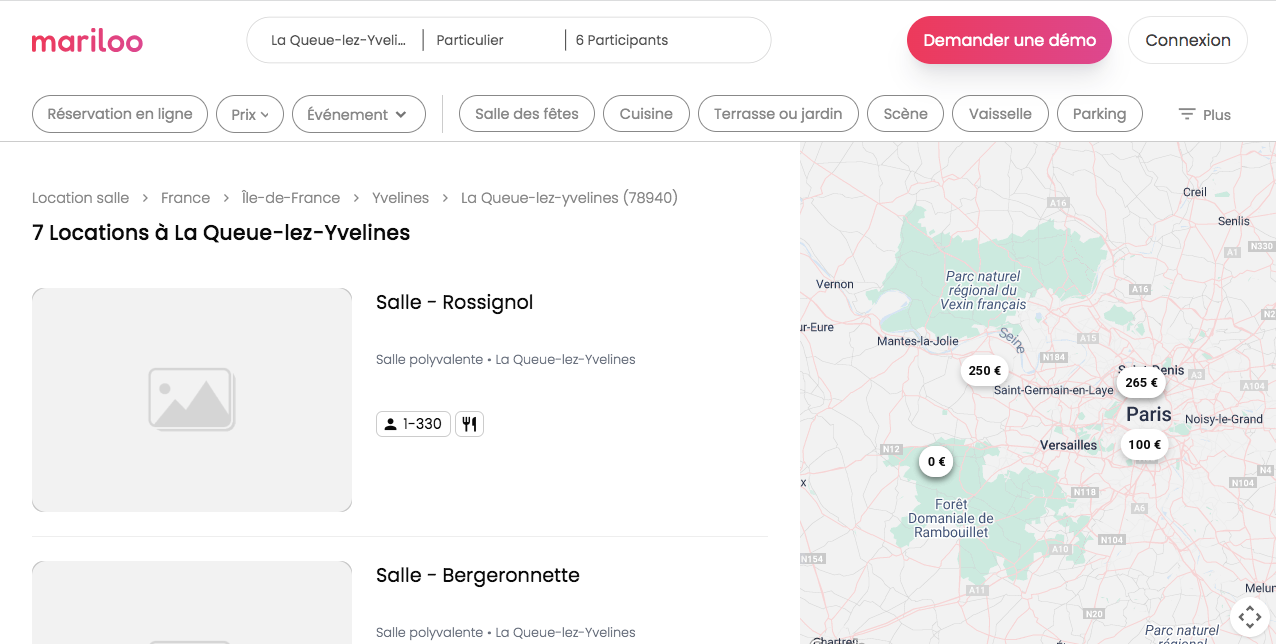
Task: Navigate to Yvelines breadcrumb
Action: click(400, 198)
